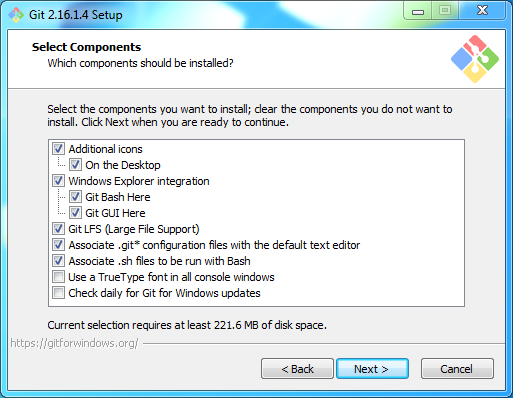
Task: Uncheck On the Desktop option
Action: [75, 165]
